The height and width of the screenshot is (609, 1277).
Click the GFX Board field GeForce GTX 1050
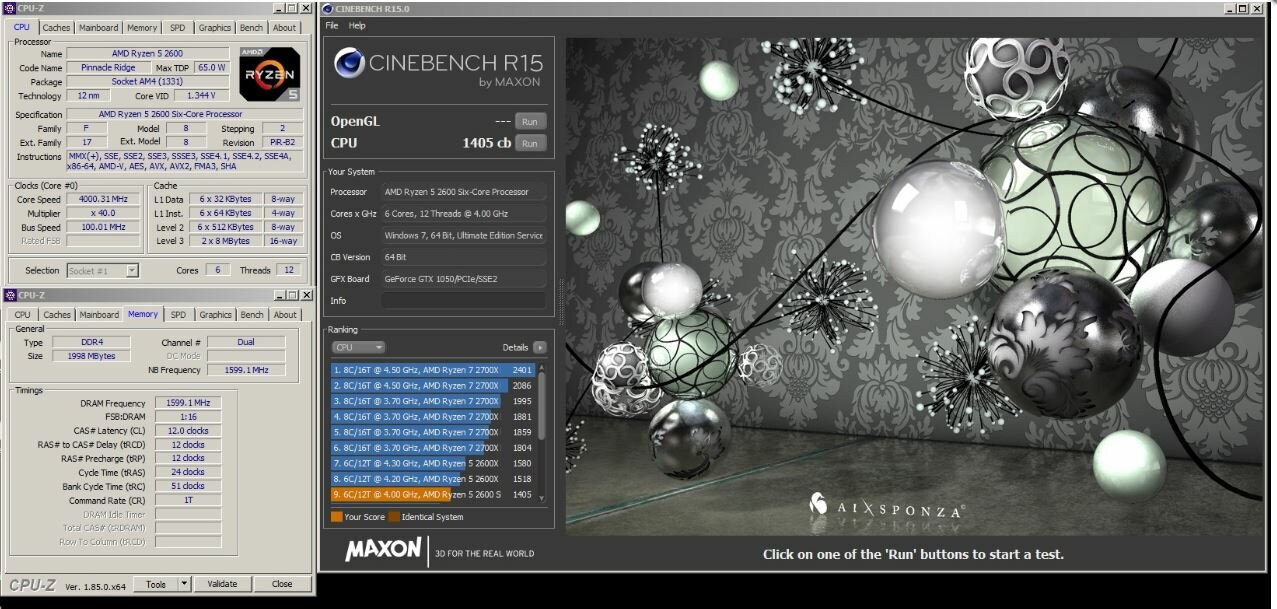(x=464, y=279)
